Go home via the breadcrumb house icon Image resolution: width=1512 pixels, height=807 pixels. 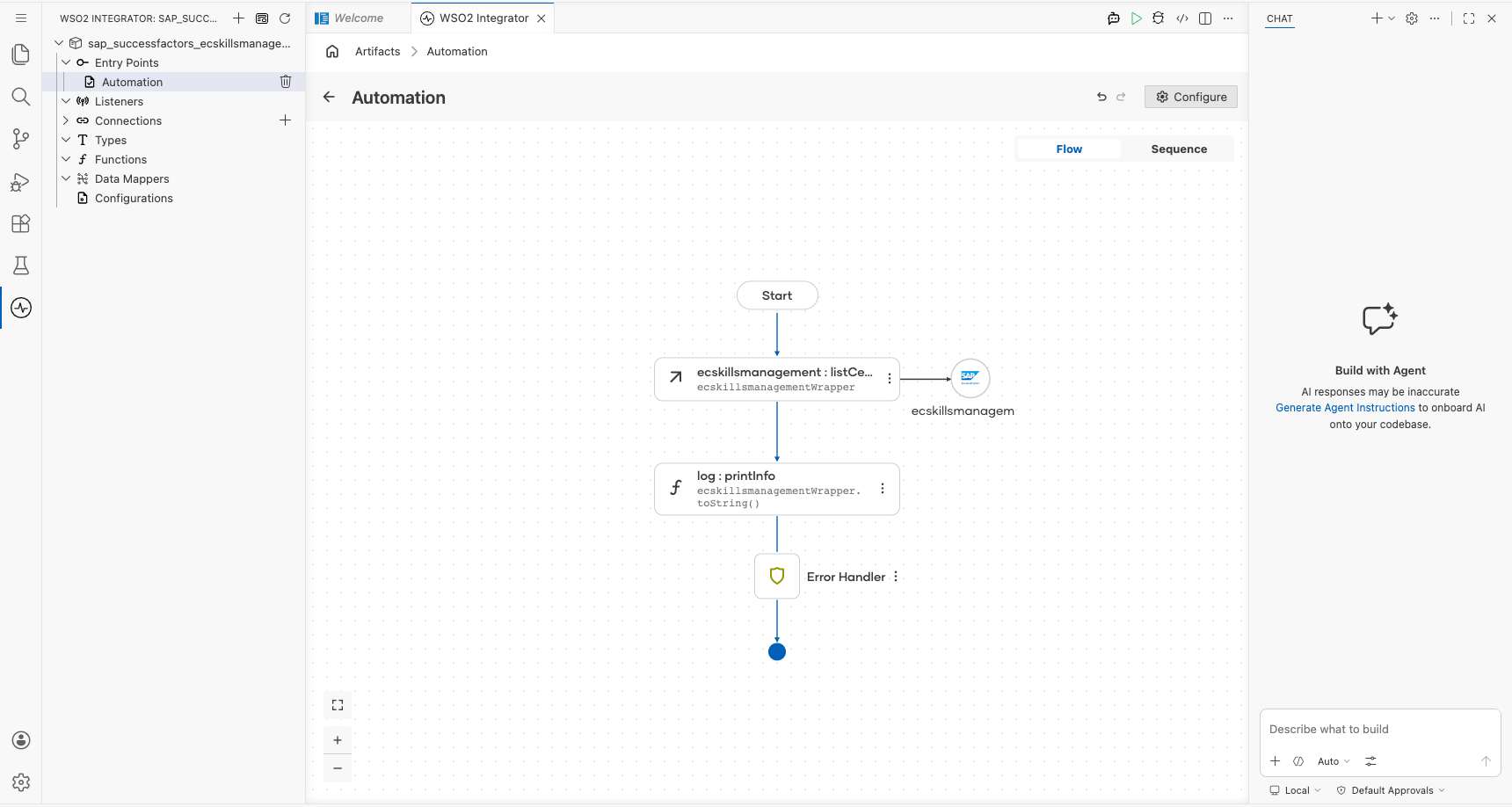tap(332, 51)
